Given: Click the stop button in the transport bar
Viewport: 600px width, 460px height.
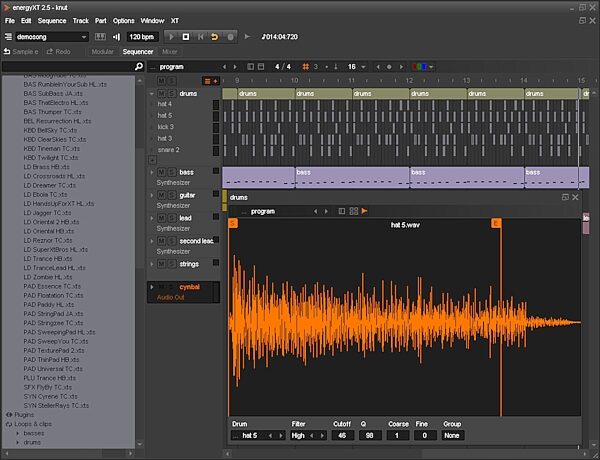Looking at the screenshot, I should 186,37.
